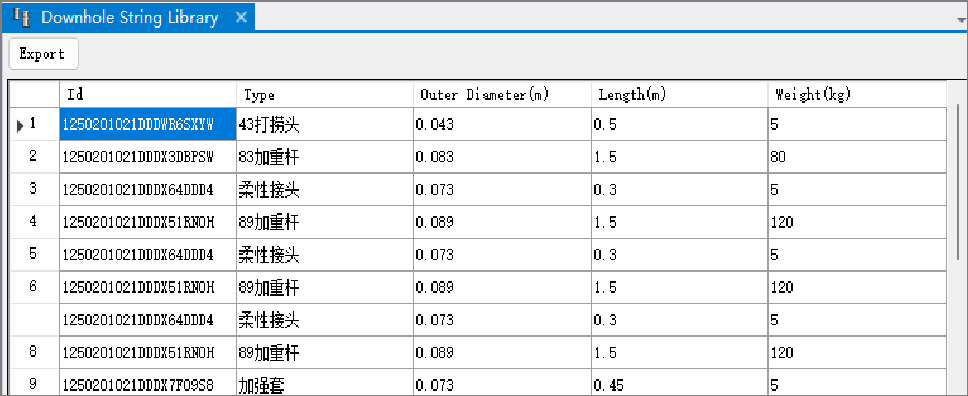Click the Export button
Image resolution: width=968 pixels, height=396 pixels.
(43, 54)
